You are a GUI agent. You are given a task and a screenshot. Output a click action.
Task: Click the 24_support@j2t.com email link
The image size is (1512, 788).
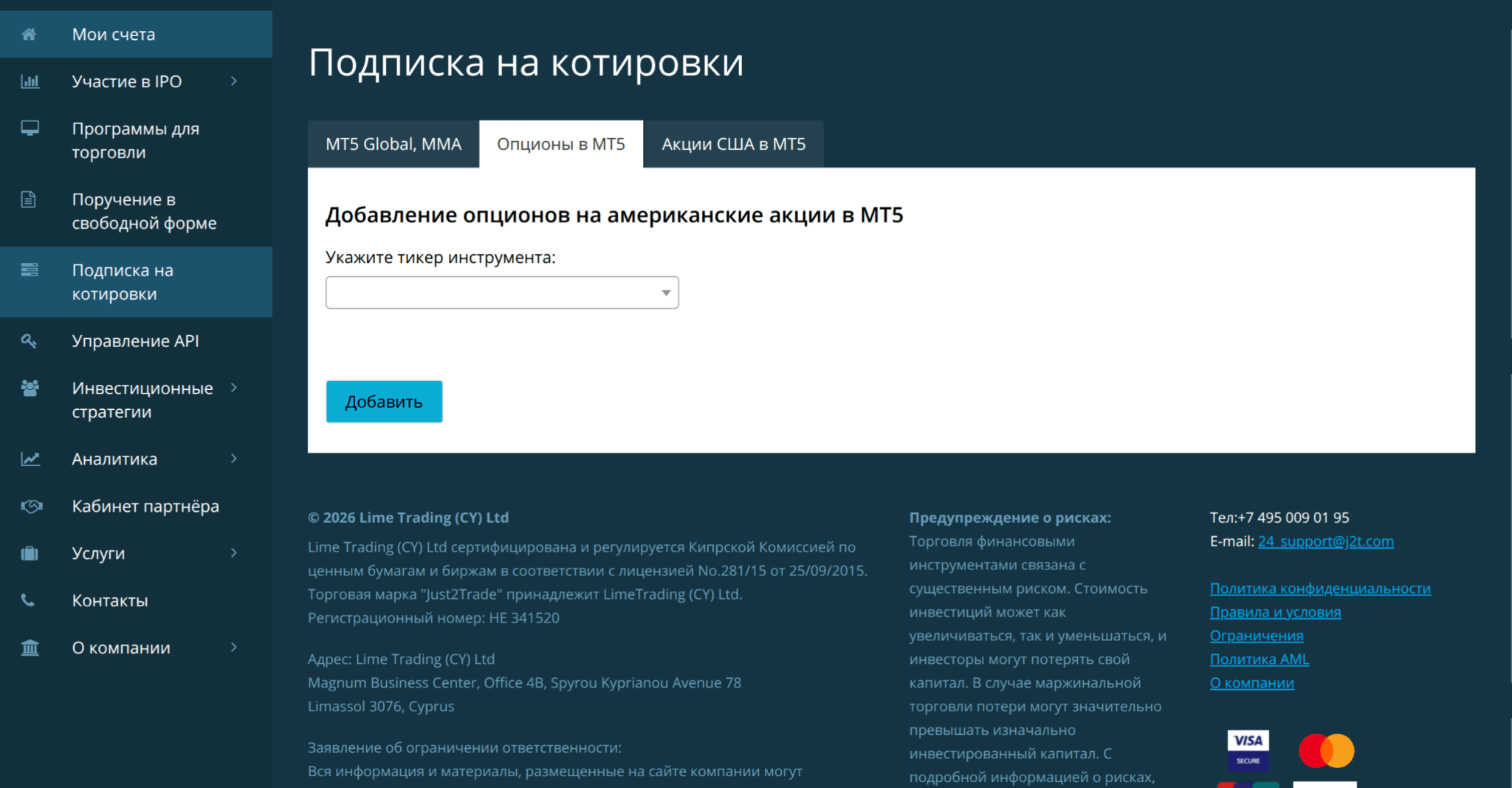point(1326,541)
